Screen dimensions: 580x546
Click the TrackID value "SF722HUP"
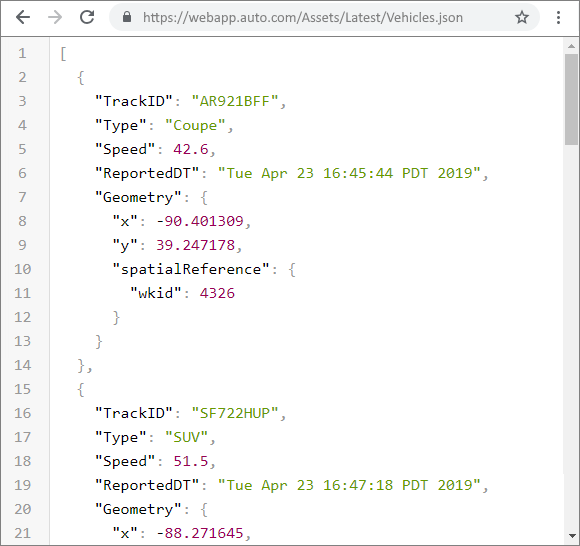coord(235,413)
